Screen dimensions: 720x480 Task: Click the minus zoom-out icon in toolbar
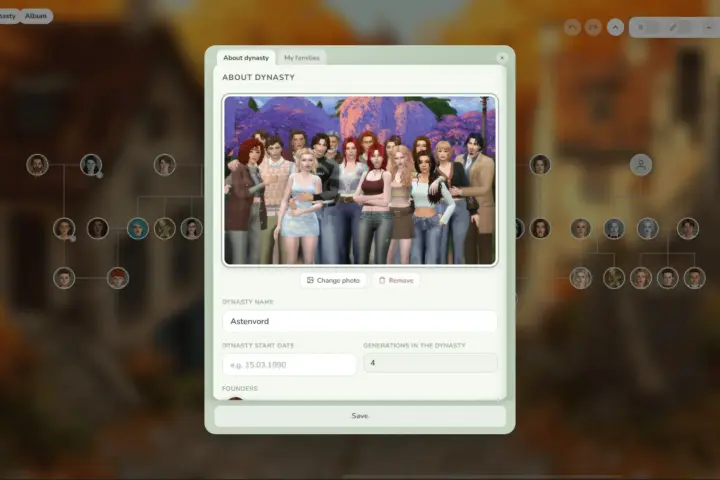708,28
